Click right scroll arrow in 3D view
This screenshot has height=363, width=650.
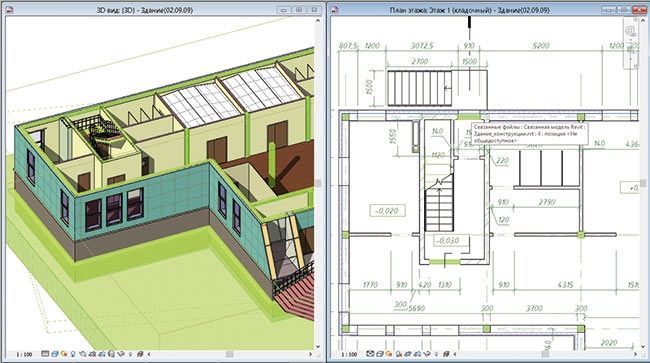coord(310,354)
